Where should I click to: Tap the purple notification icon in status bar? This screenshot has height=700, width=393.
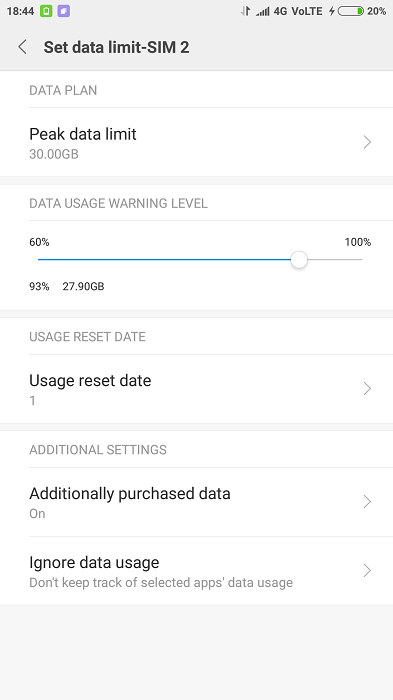[64, 11]
